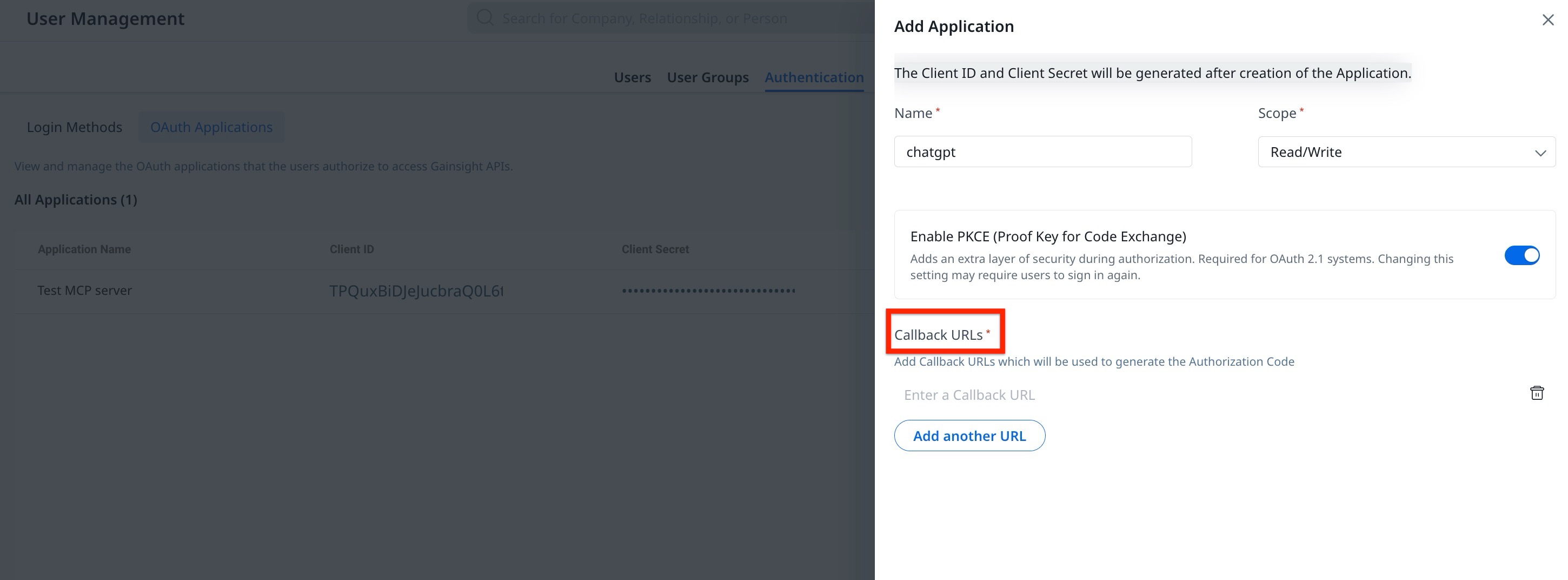The image size is (1568, 580).
Task: Click the Name input field containing chatgpt
Action: [1042, 153]
